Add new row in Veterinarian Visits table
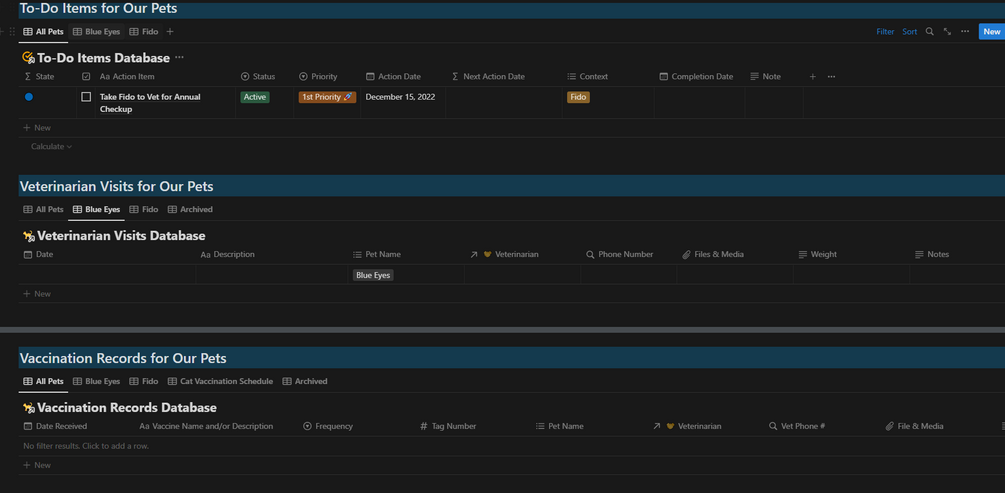1005x493 pixels. 37,294
